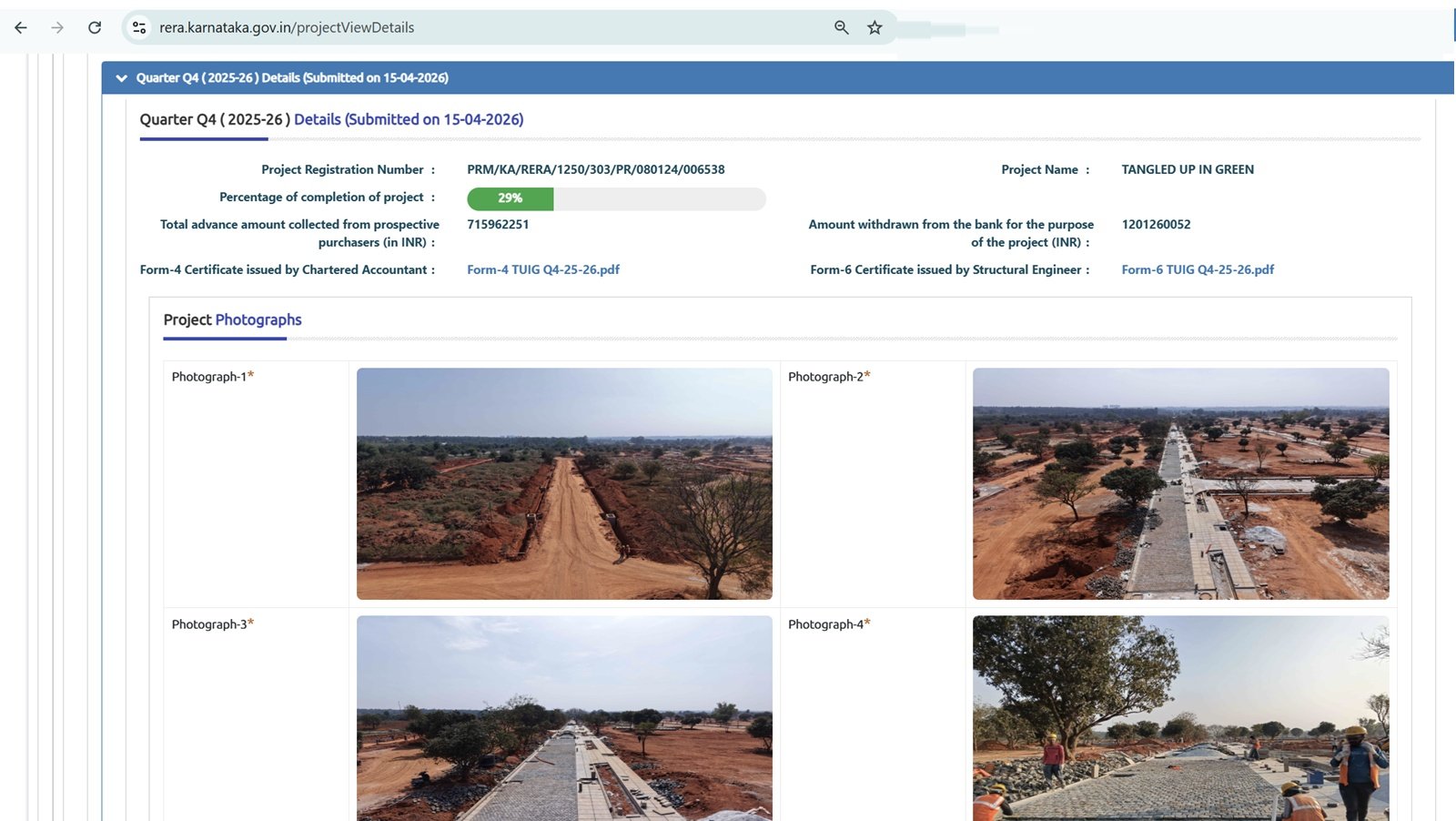Select the TANGLED UP IN GREEN project name
This screenshot has width=1456, height=821.
coord(1187,169)
